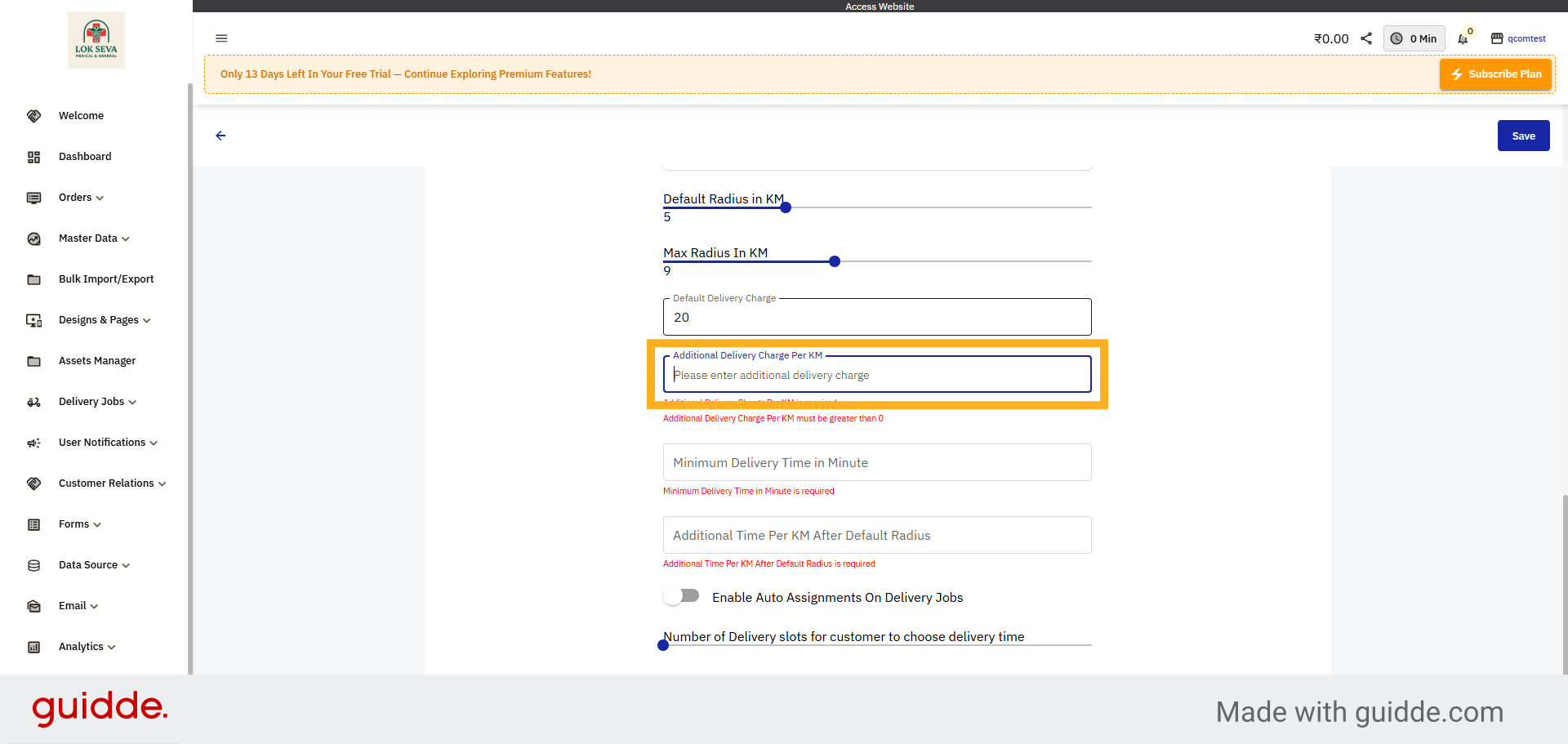Click the Forms sidebar icon
The image size is (1568, 744).
pyautogui.click(x=33, y=524)
